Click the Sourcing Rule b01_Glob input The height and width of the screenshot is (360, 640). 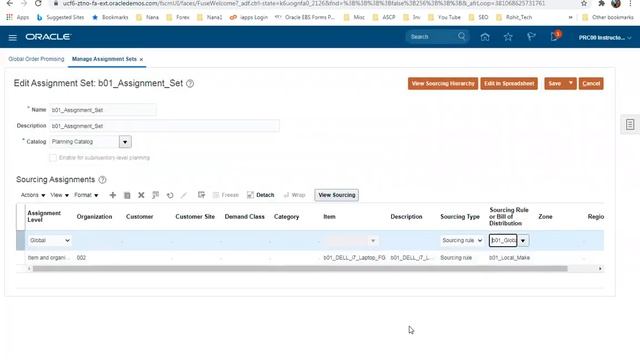click(x=503, y=240)
